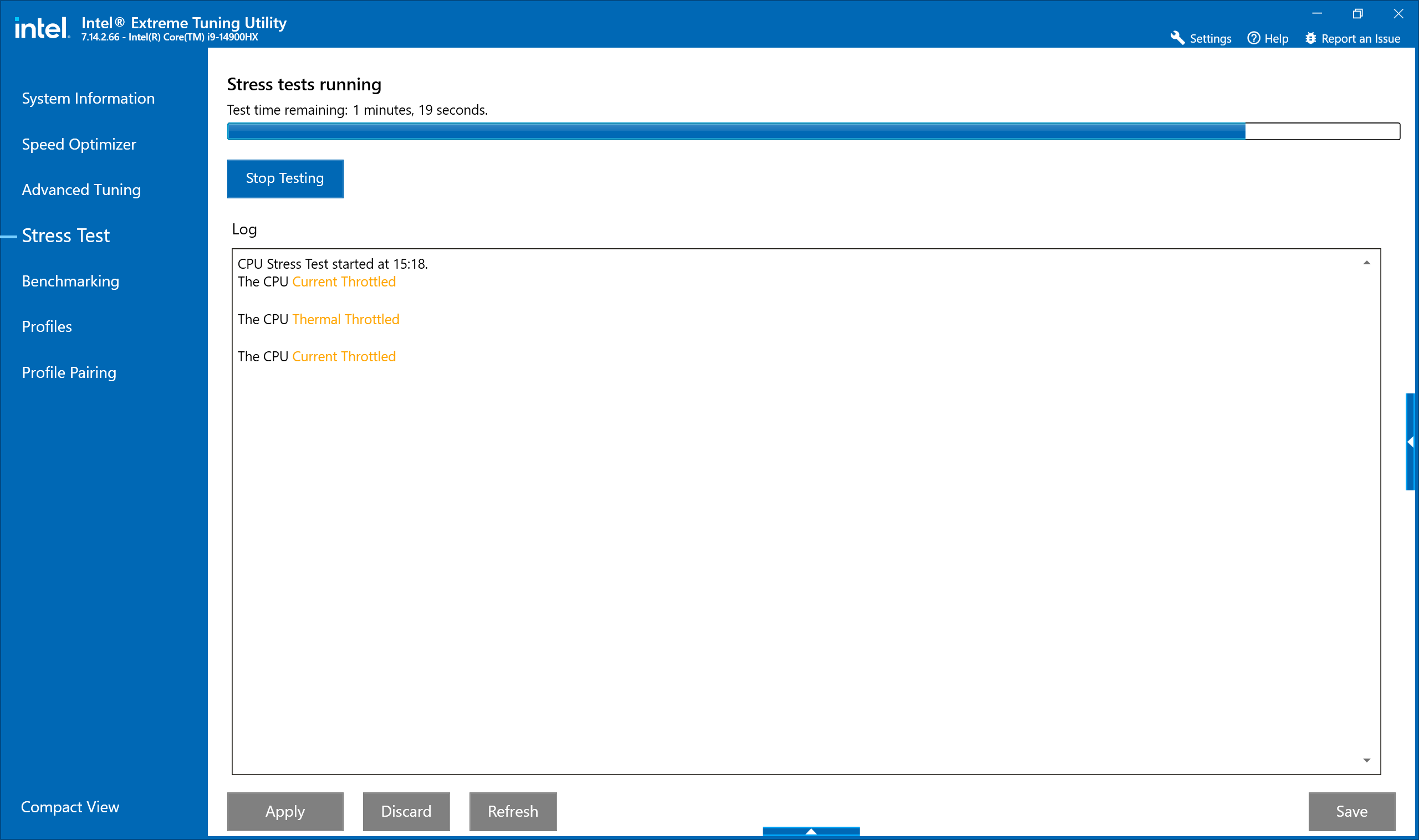Click the Help question mark icon
The width and height of the screenshot is (1419, 840).
pyautogui.click(x=1253, y=38)
